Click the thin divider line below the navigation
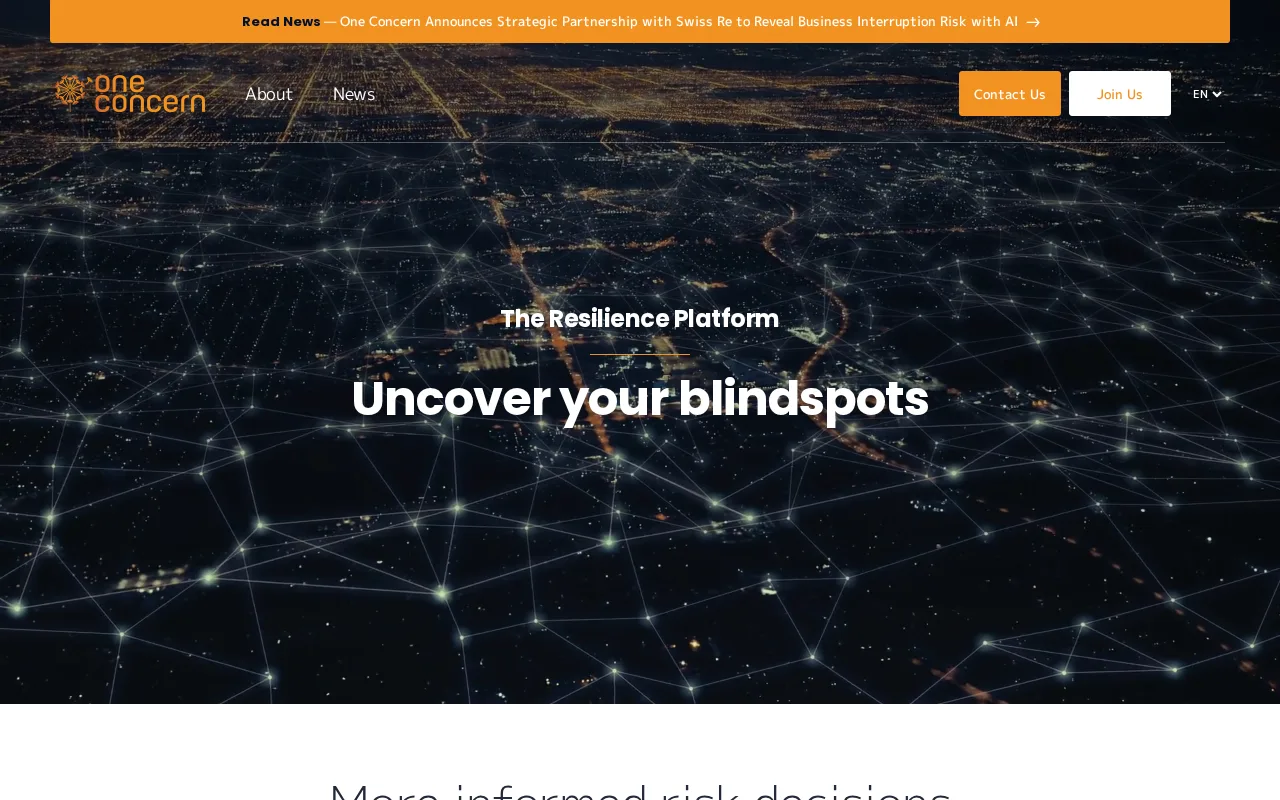The height and width of the screenshot is (800, 1280). 640,142
